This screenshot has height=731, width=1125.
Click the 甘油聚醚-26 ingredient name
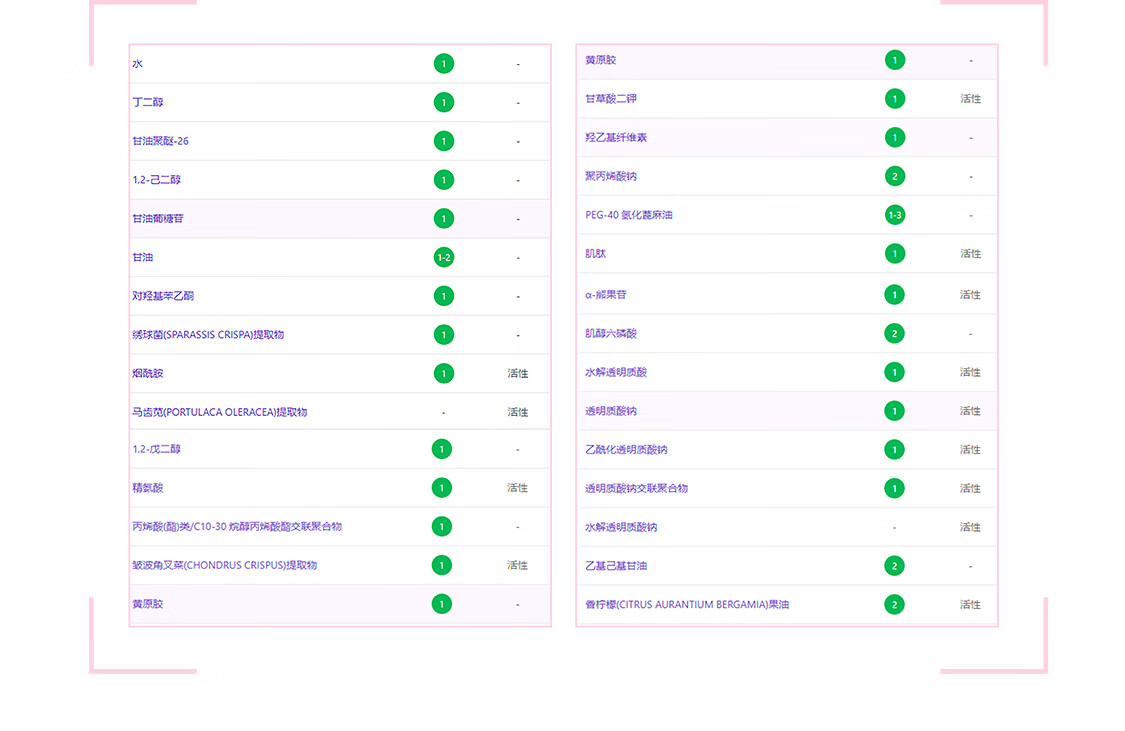161,141
